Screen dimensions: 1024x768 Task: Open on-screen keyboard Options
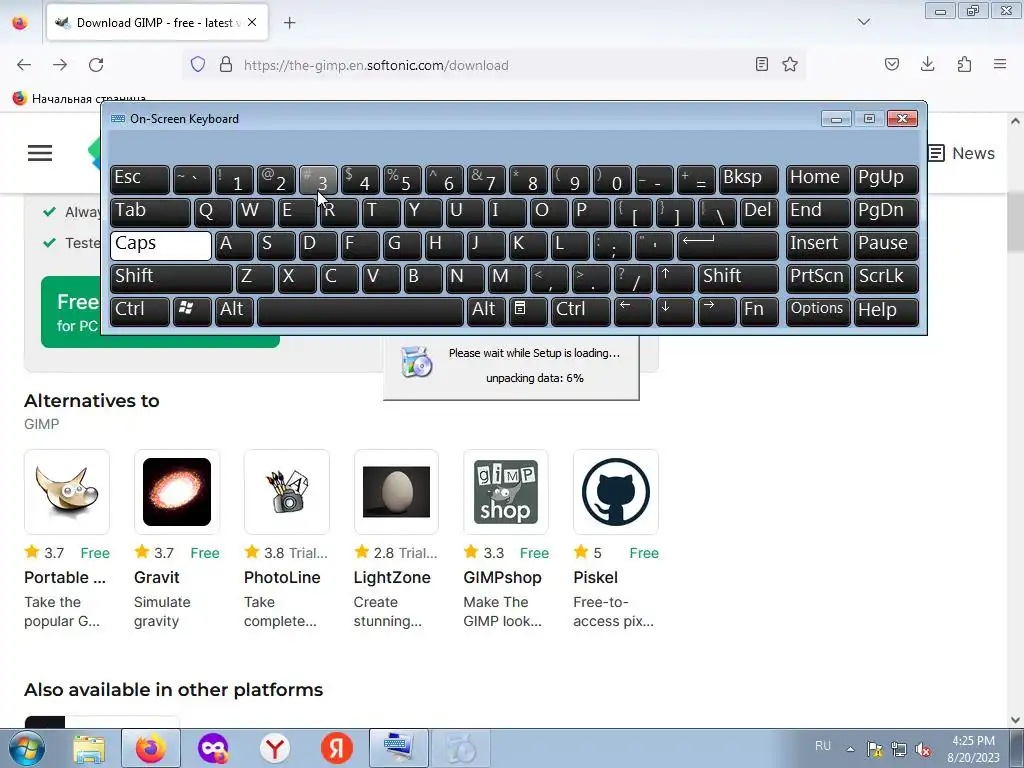(x=818, y=311)
